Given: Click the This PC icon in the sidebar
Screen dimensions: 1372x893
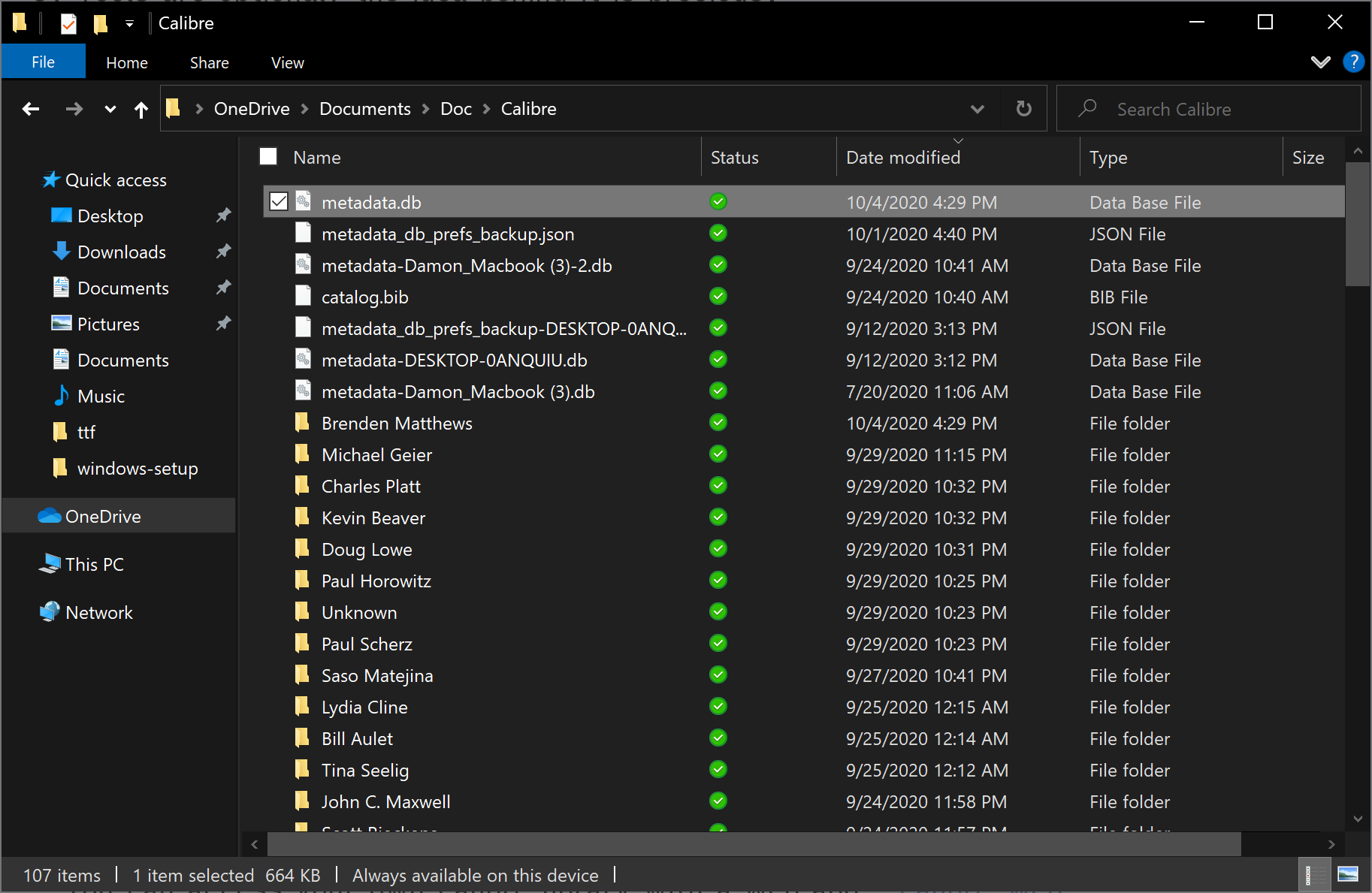Looking at the screenshot, I should click(50, 564).
